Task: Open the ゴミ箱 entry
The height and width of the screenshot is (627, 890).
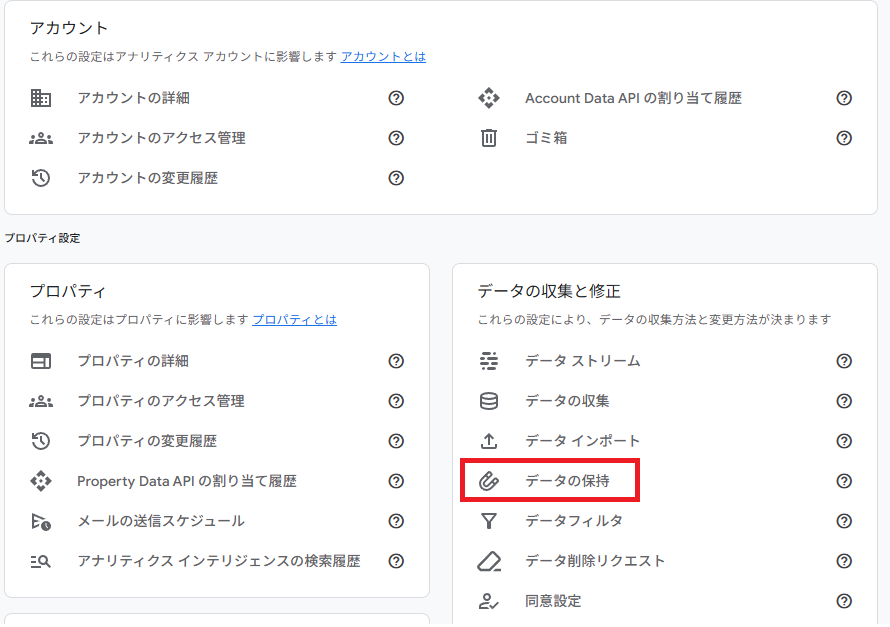Action: 546,138
